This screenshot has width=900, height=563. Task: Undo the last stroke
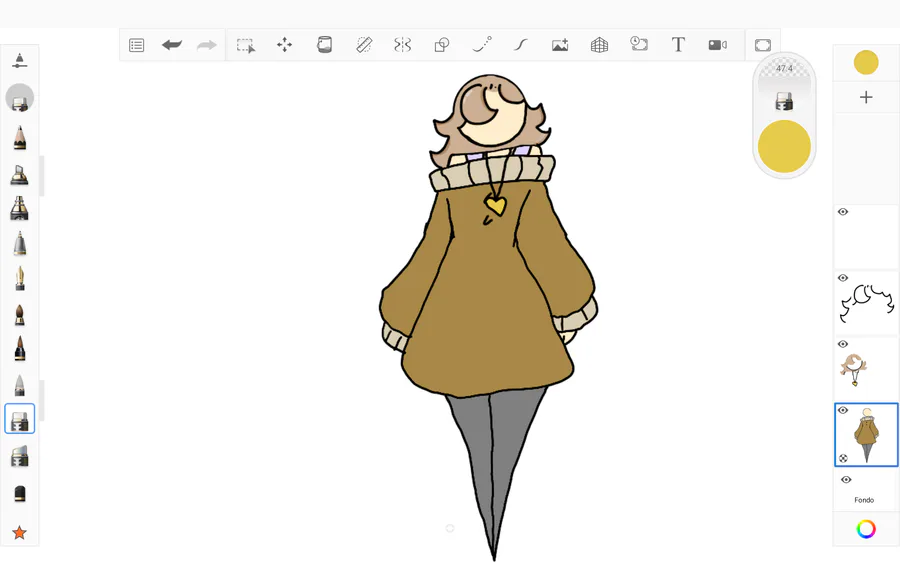[172, 45]
